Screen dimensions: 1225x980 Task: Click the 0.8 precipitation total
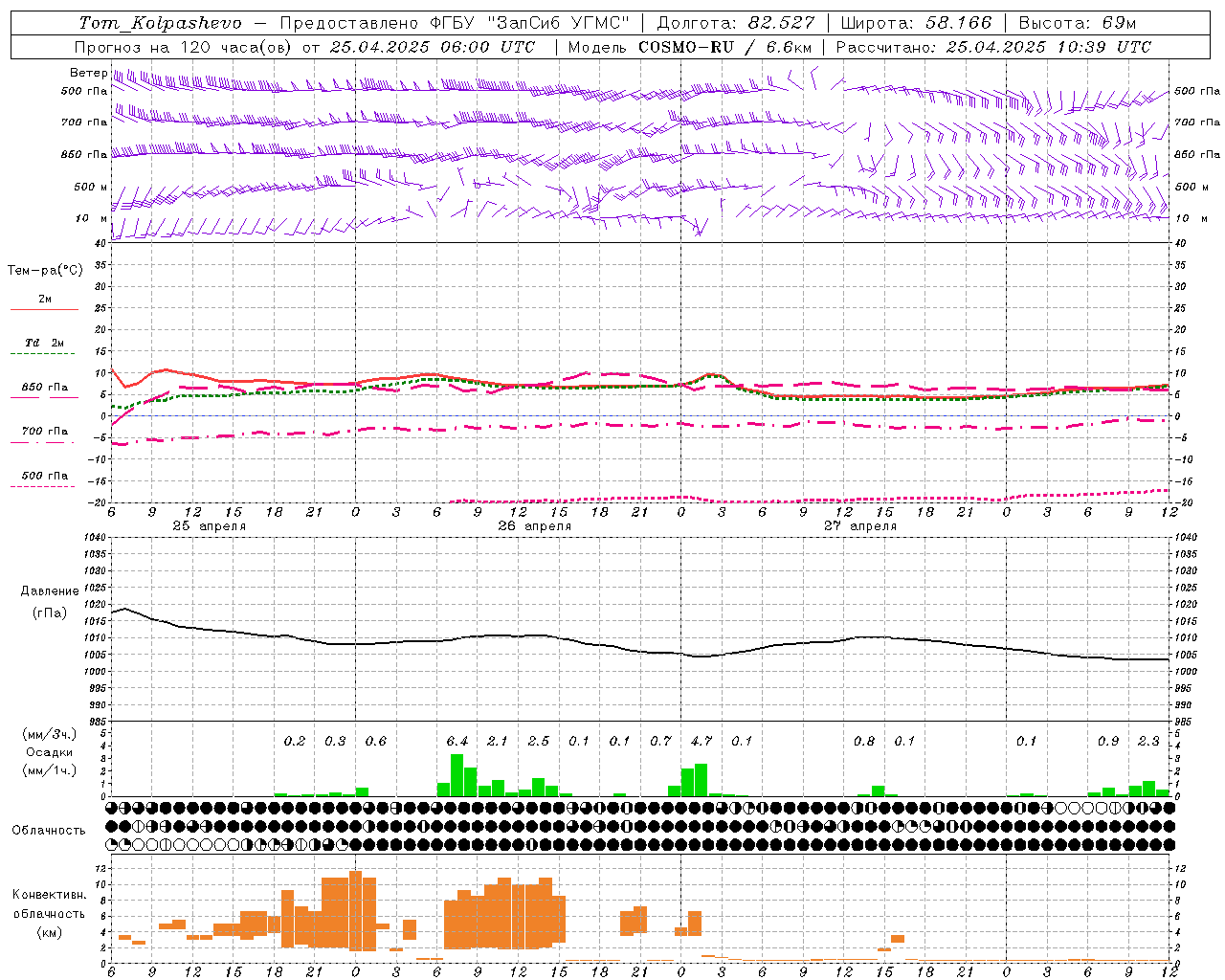864,742
